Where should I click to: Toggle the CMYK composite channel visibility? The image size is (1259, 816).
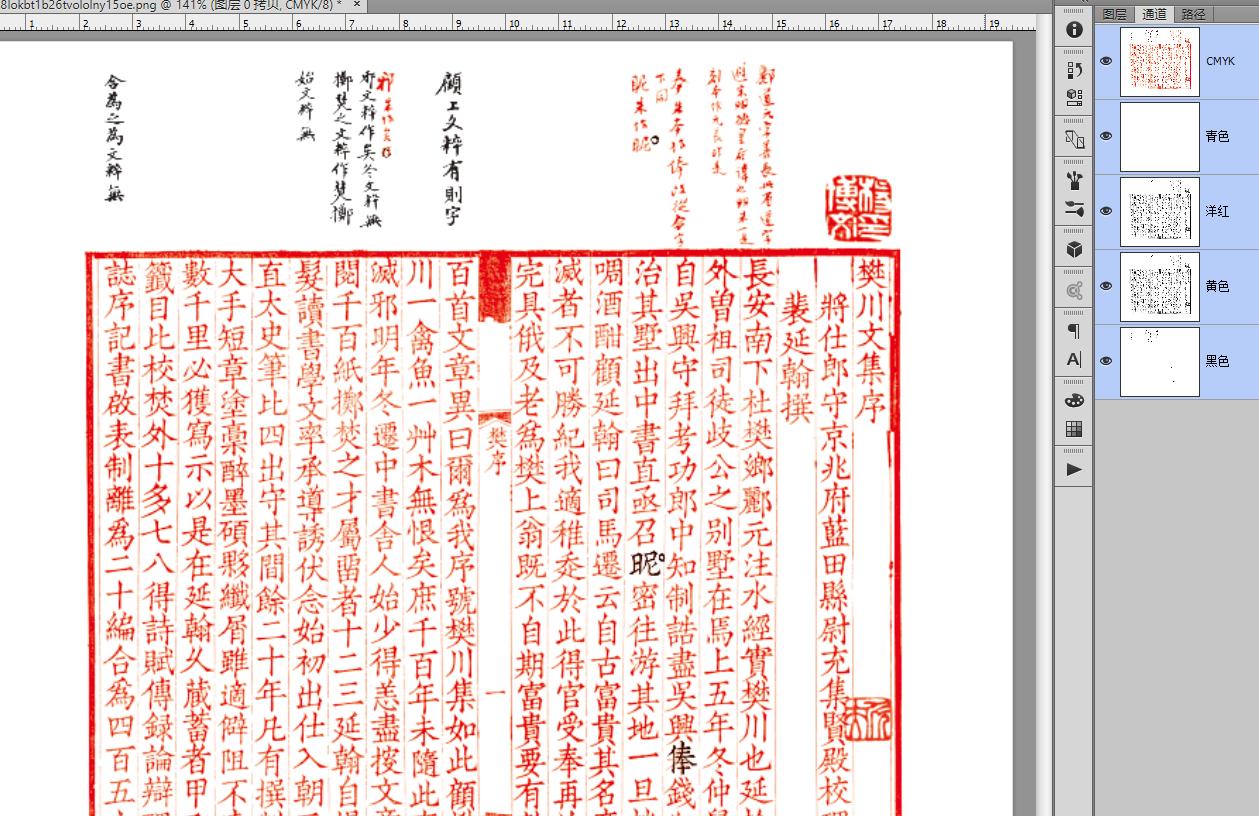pyautogui.click(x=1106, y=61)
